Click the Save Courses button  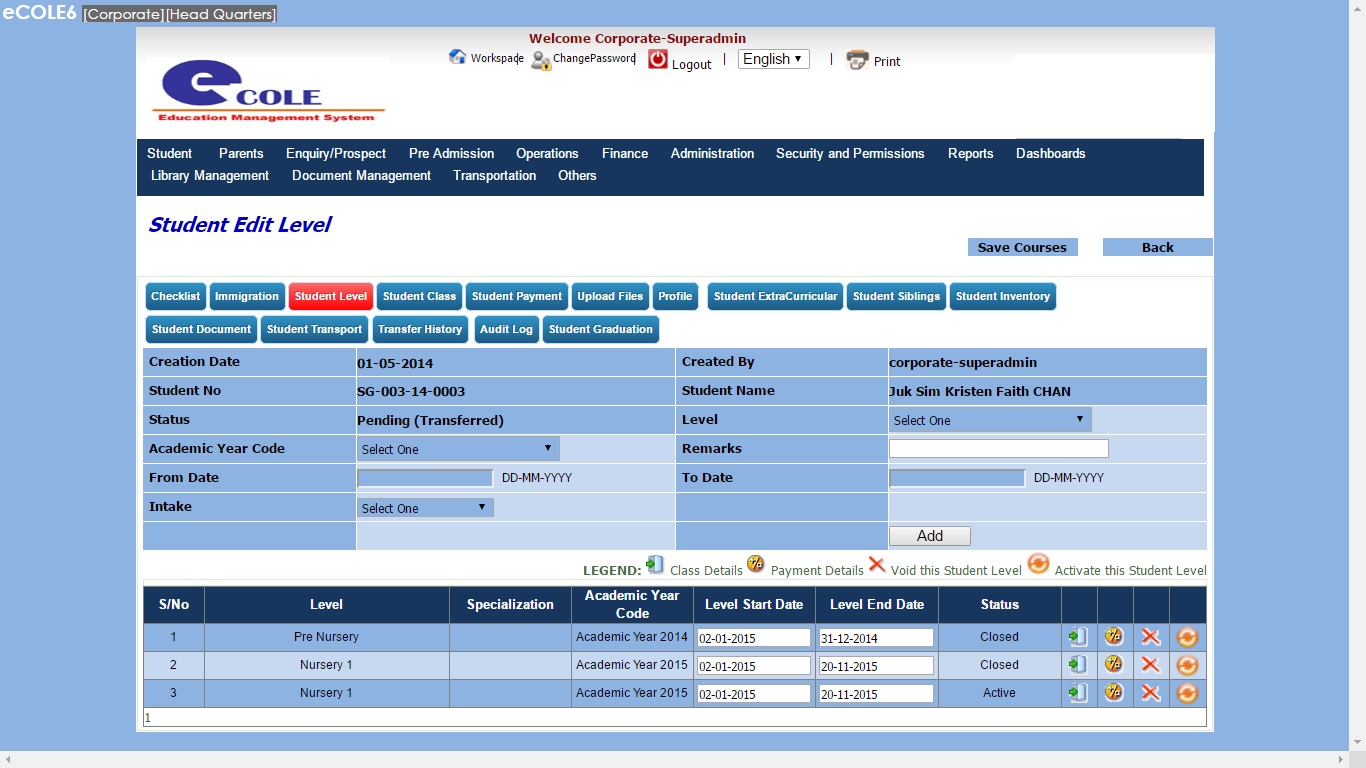[x=1022, y=247]
